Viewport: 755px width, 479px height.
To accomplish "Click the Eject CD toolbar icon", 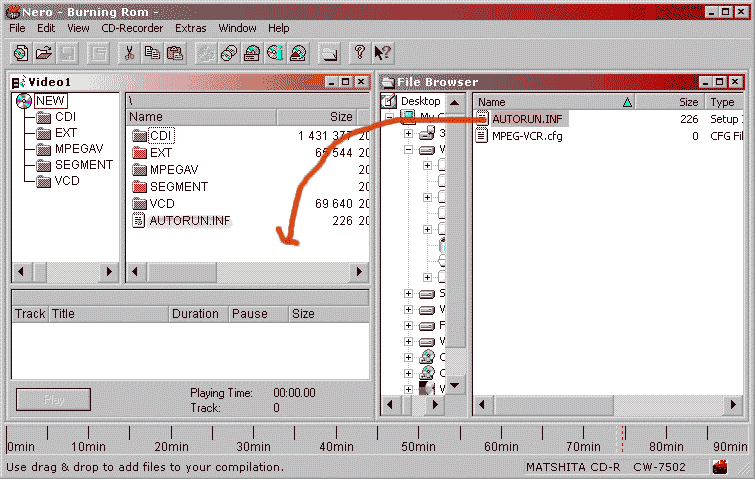I will 298,53.
